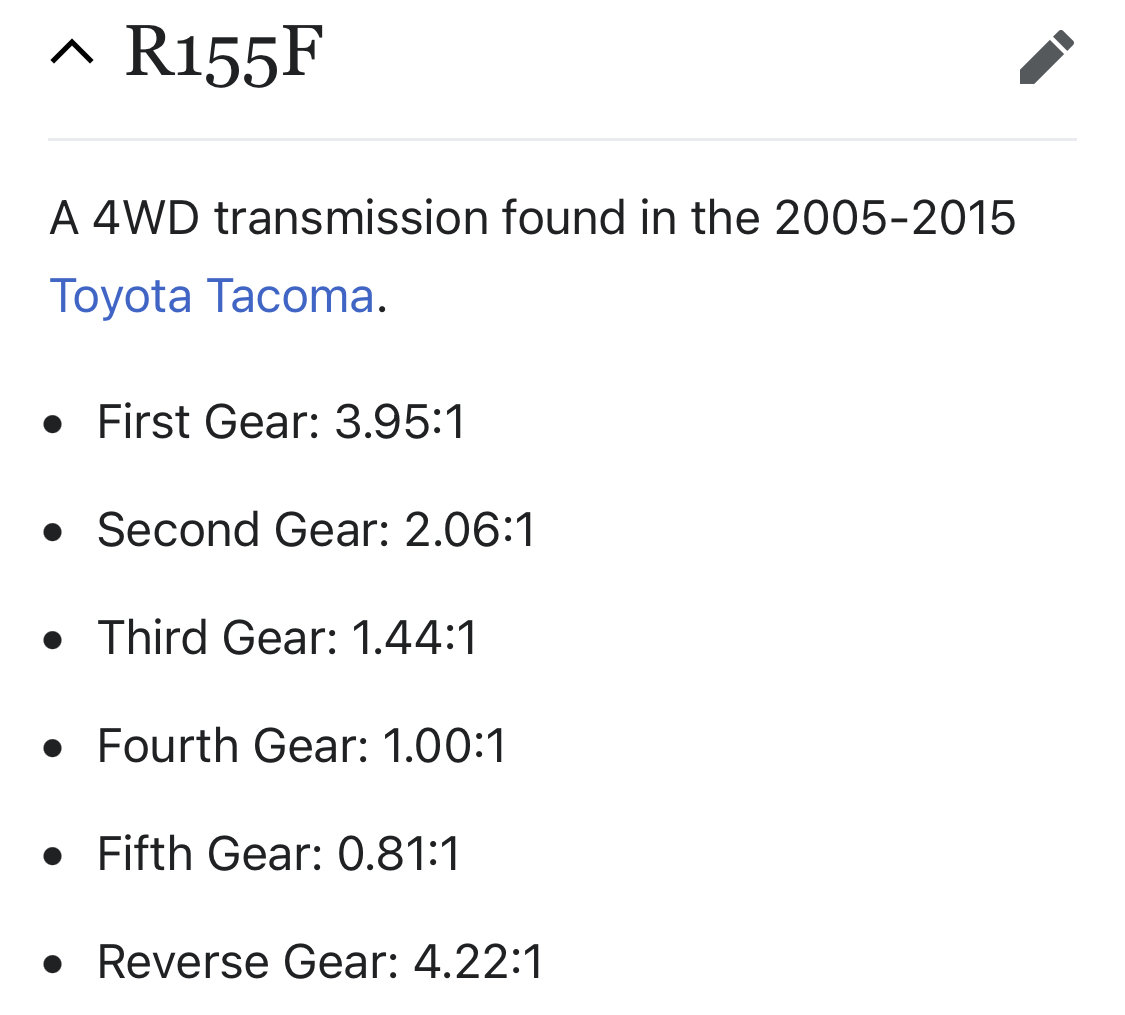
Task: Click the bullet beside First Gear
Action: (52, 425)
